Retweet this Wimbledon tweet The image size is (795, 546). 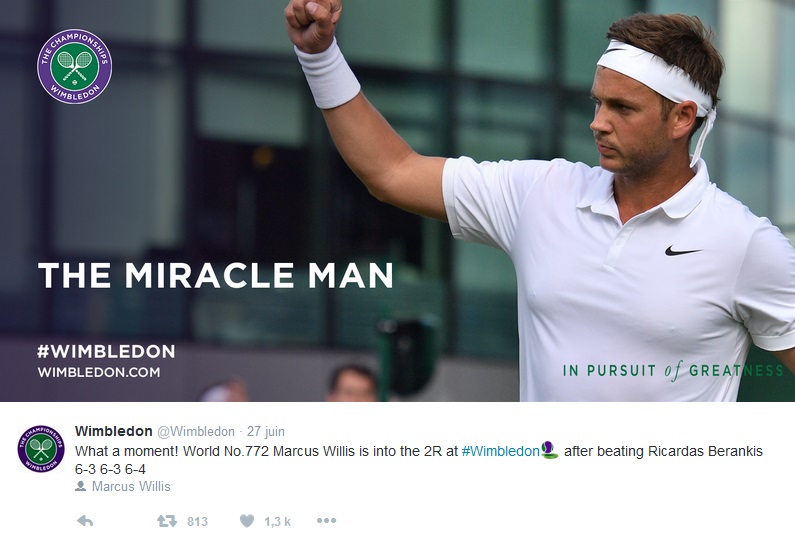point(167,521)
